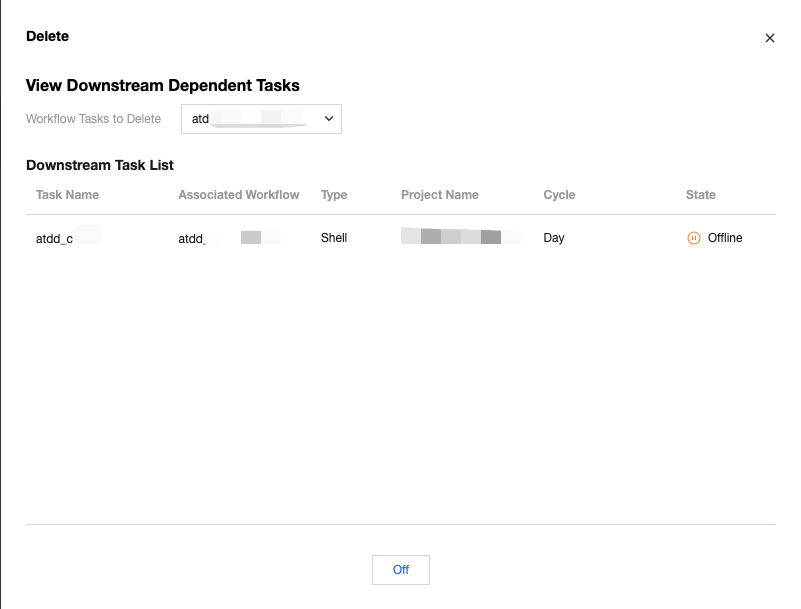Click the State column header

click(701, 195)
